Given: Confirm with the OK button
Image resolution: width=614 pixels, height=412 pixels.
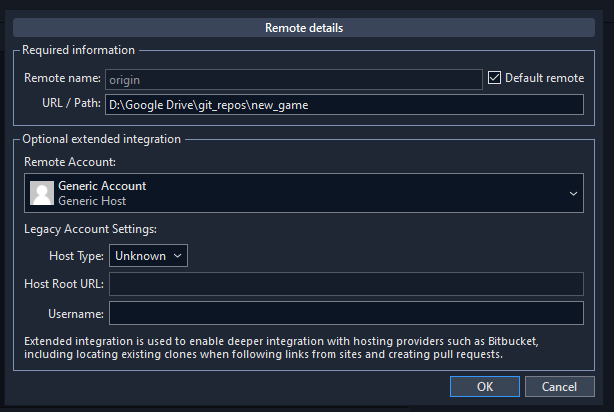Looking at the screenshot, I should pyautogui.click(x=485, y=387).
